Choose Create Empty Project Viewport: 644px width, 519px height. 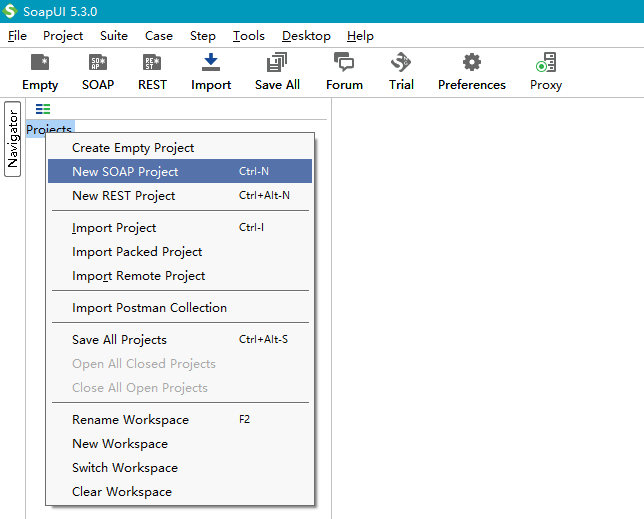180,147
